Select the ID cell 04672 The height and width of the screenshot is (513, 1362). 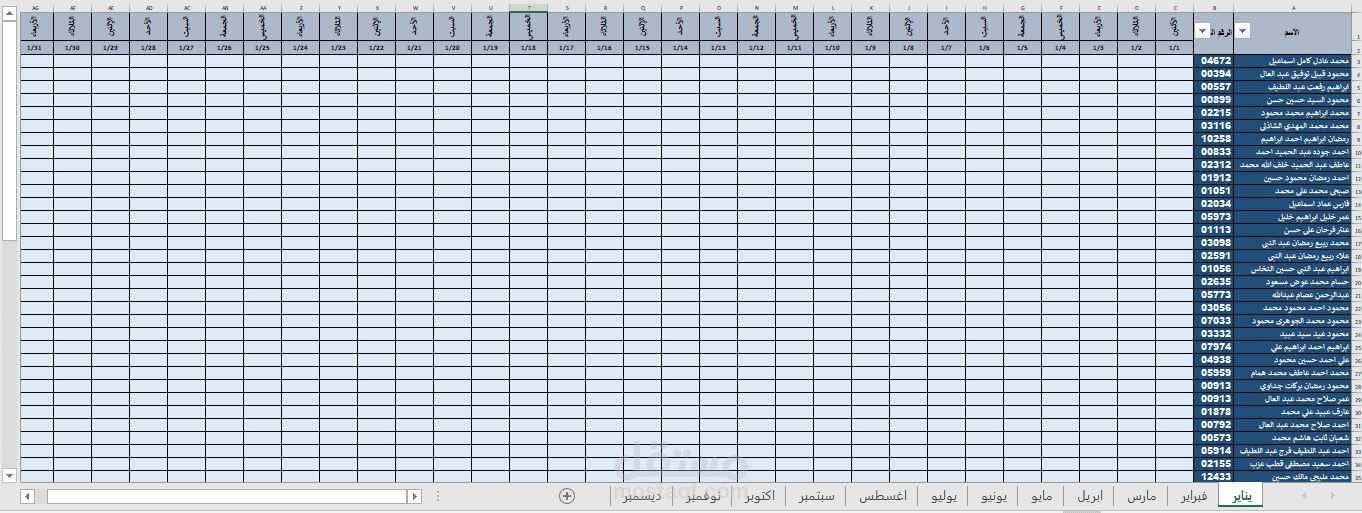coord(1214,61)
